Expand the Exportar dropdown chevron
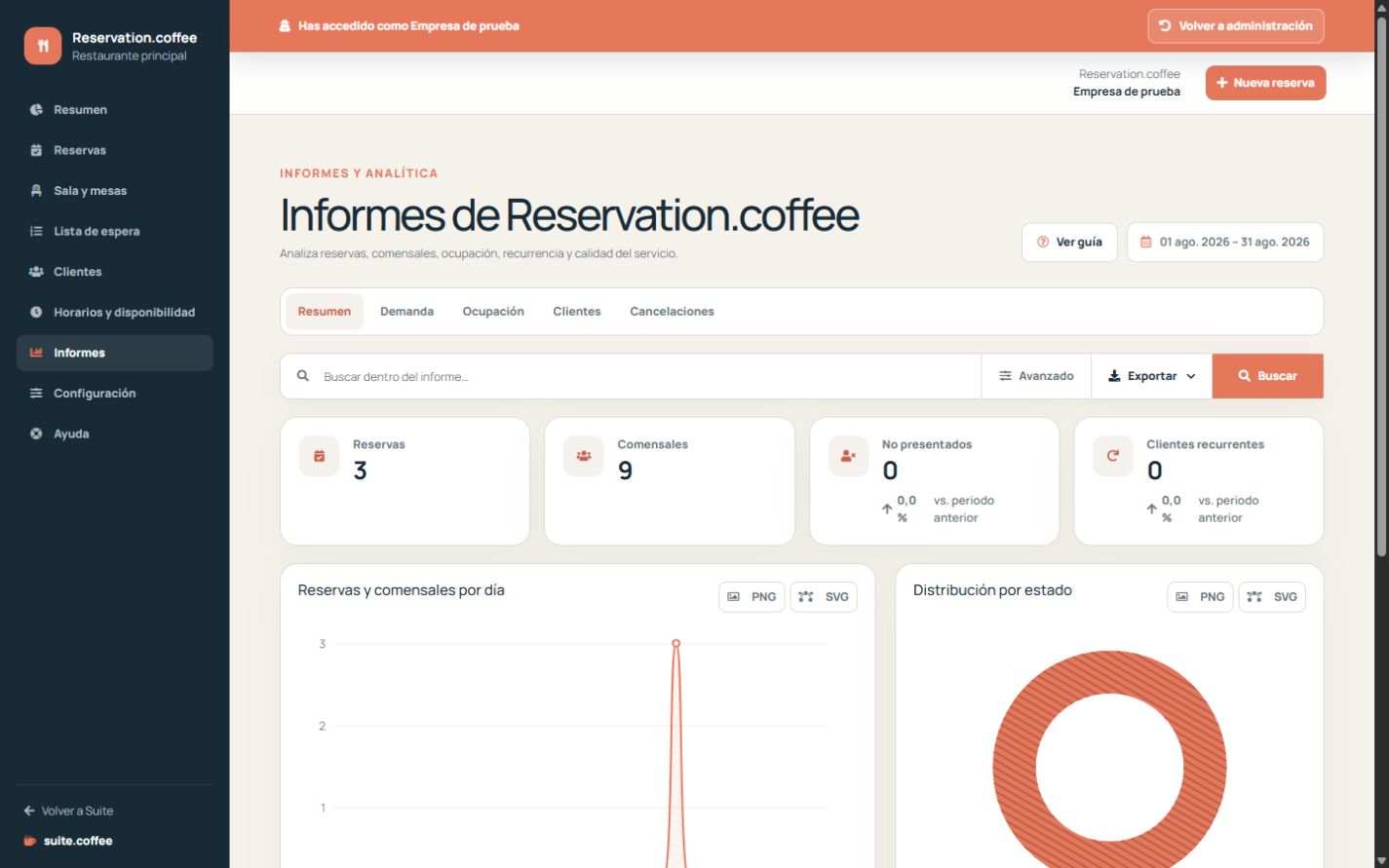 (x=1191, y=376)
